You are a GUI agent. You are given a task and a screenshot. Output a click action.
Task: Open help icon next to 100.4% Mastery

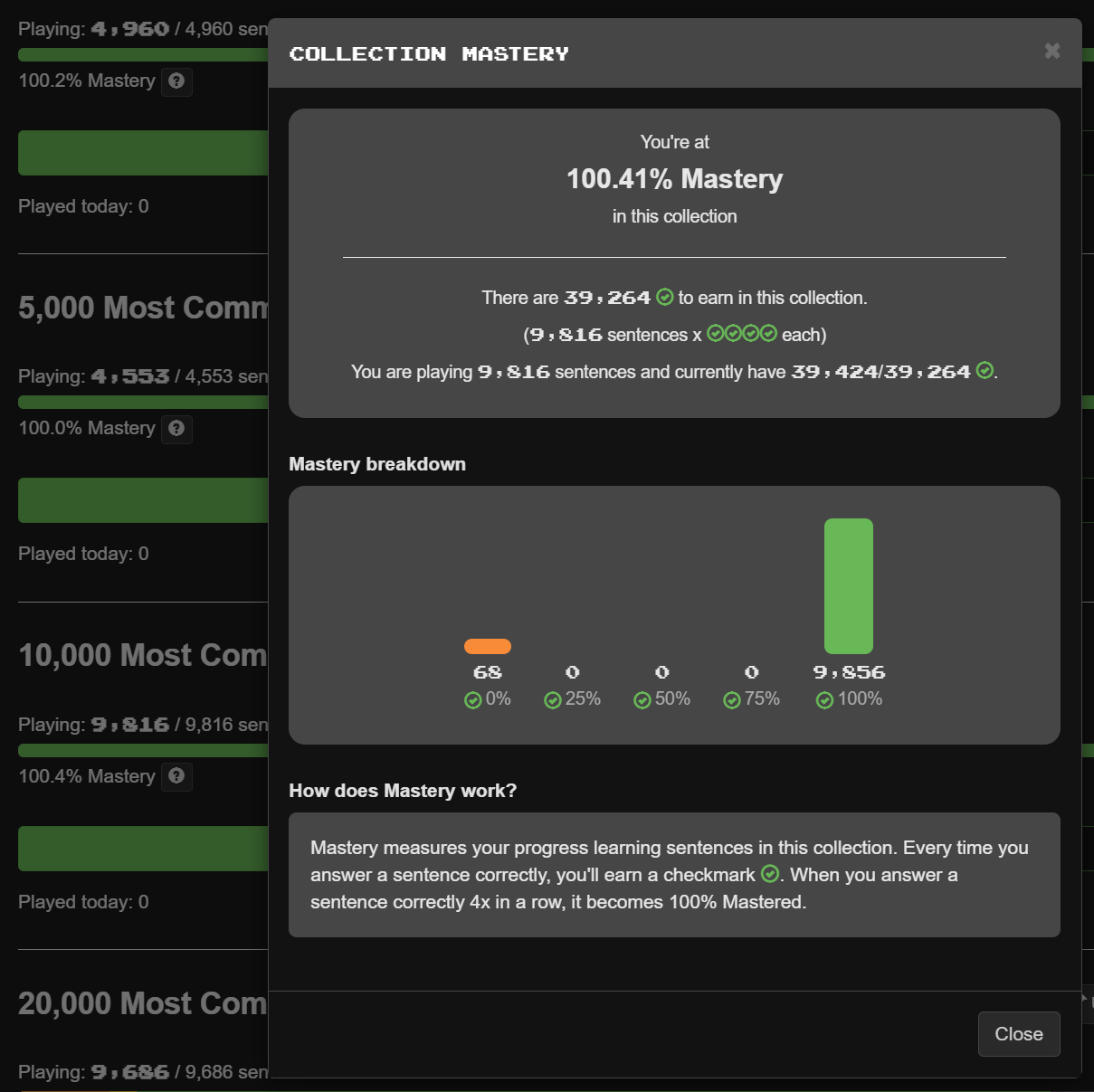click(176, 775)
